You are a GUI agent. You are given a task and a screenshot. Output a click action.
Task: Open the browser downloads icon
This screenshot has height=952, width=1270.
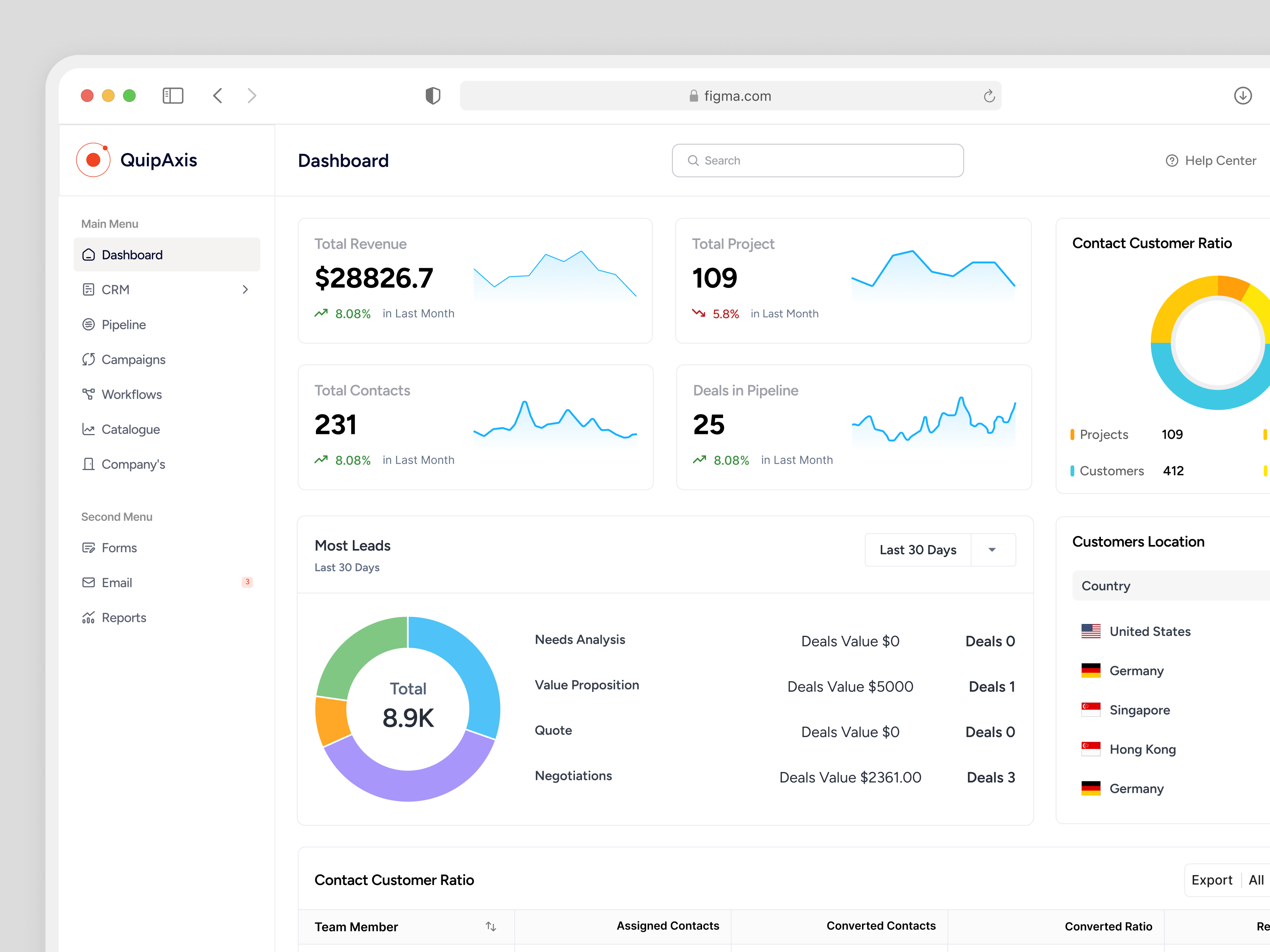point(1243,96)
